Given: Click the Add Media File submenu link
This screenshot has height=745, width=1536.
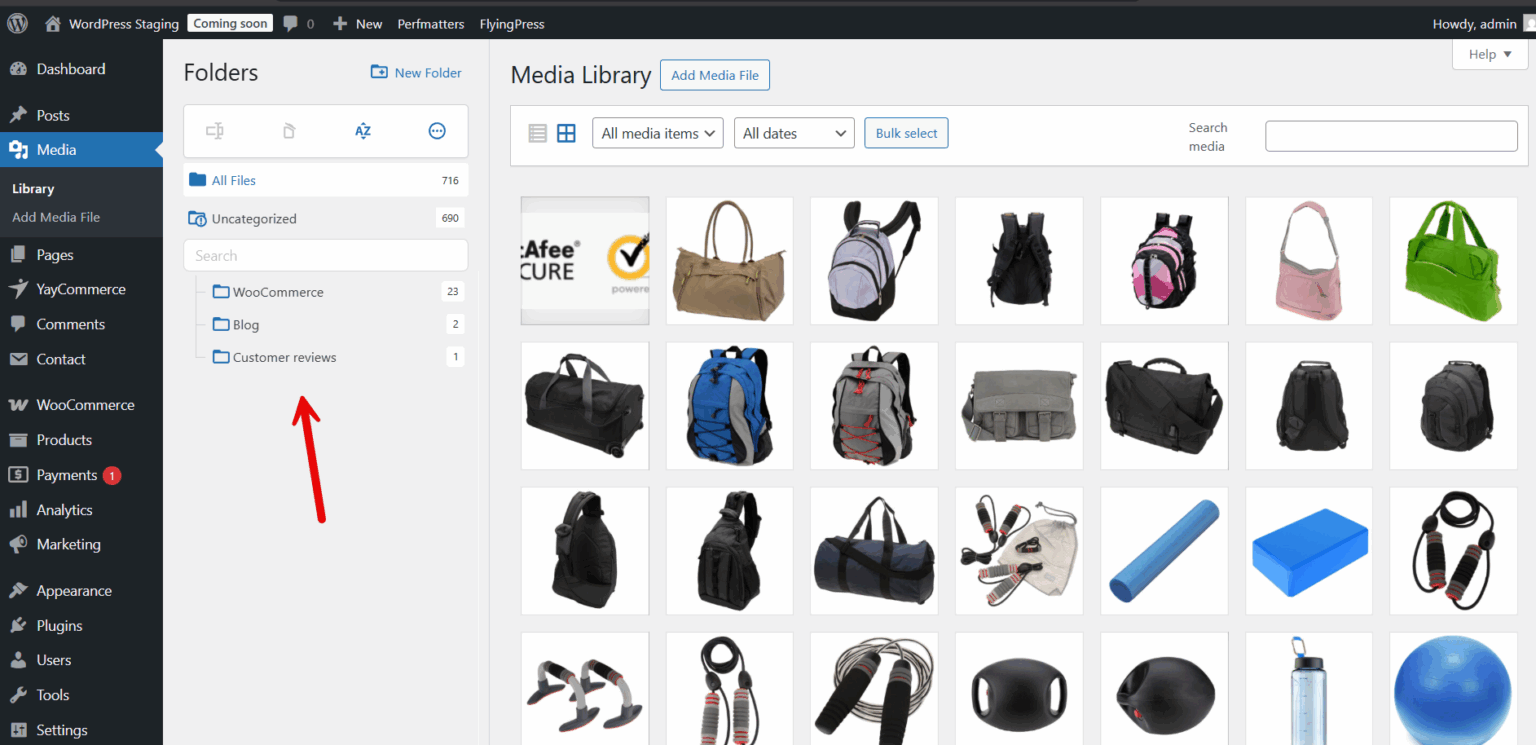Looking at the screenshot, I should point(56,217).
